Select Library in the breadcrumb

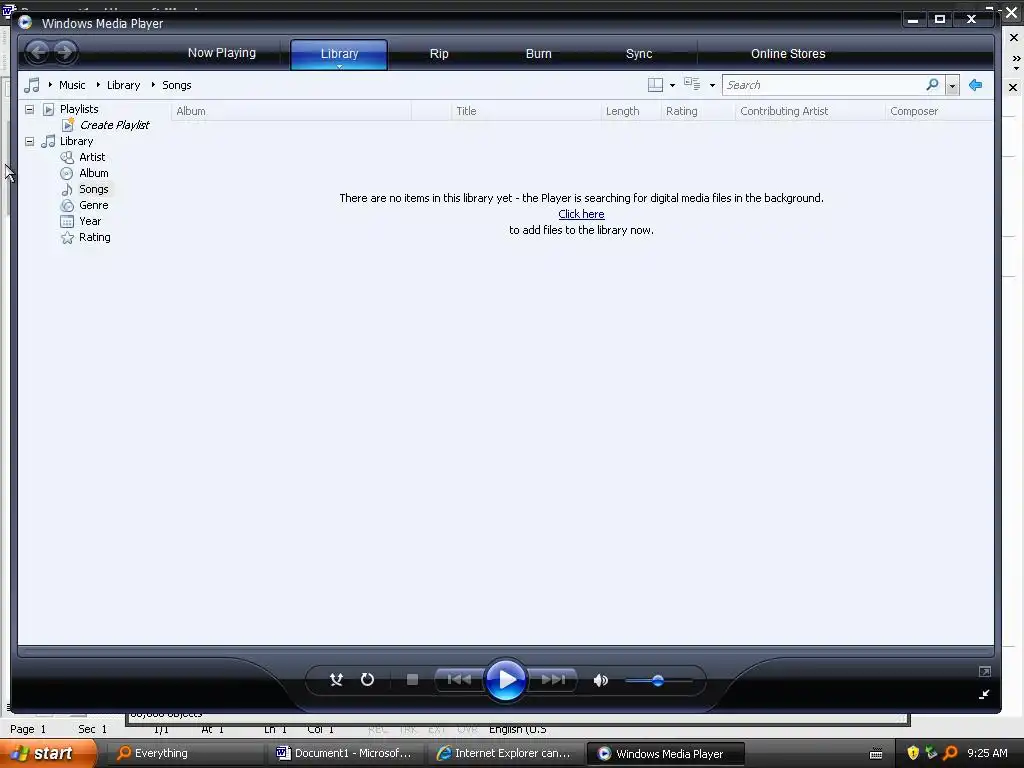[x=123, y=85]
